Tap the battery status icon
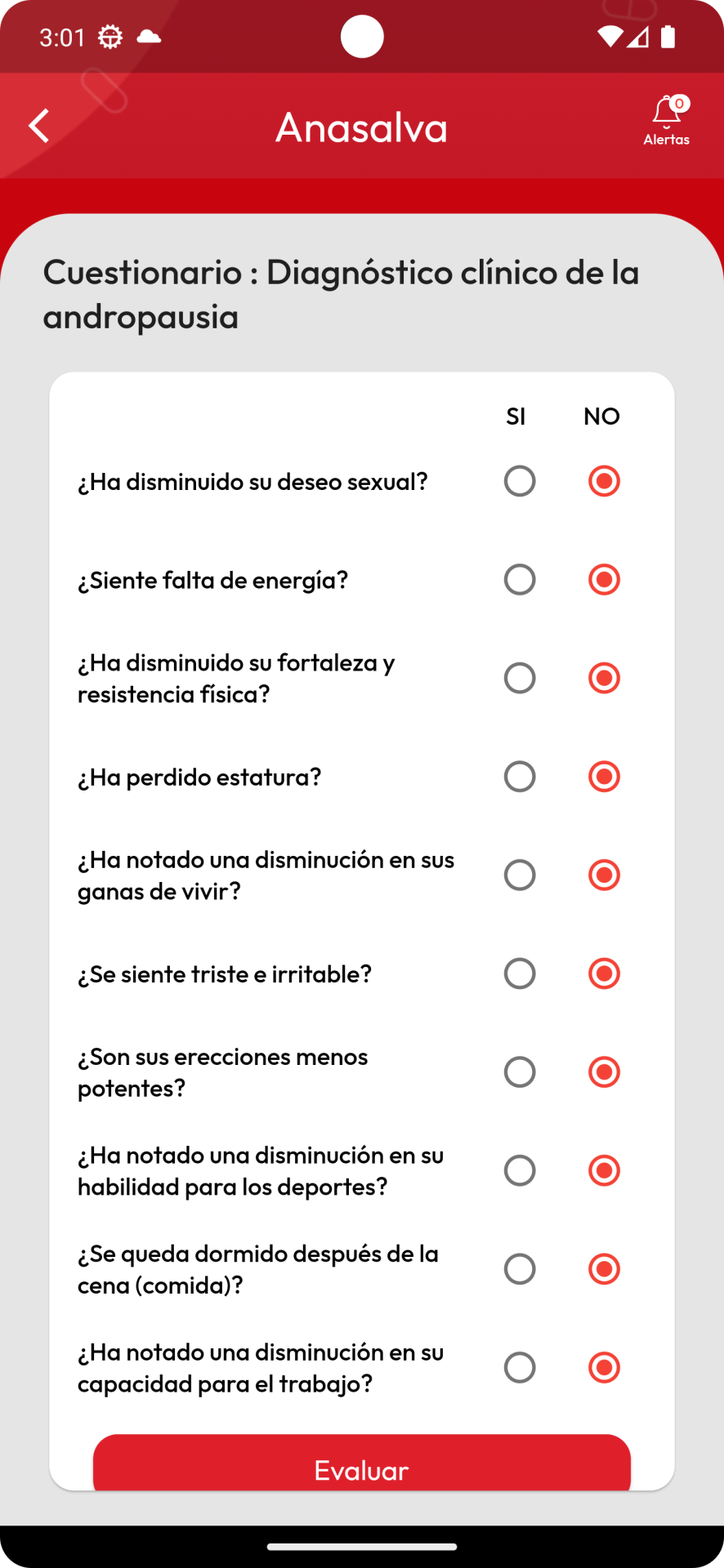The height and width of the screenshot is (1568, 724). click(x=668, y=37)
